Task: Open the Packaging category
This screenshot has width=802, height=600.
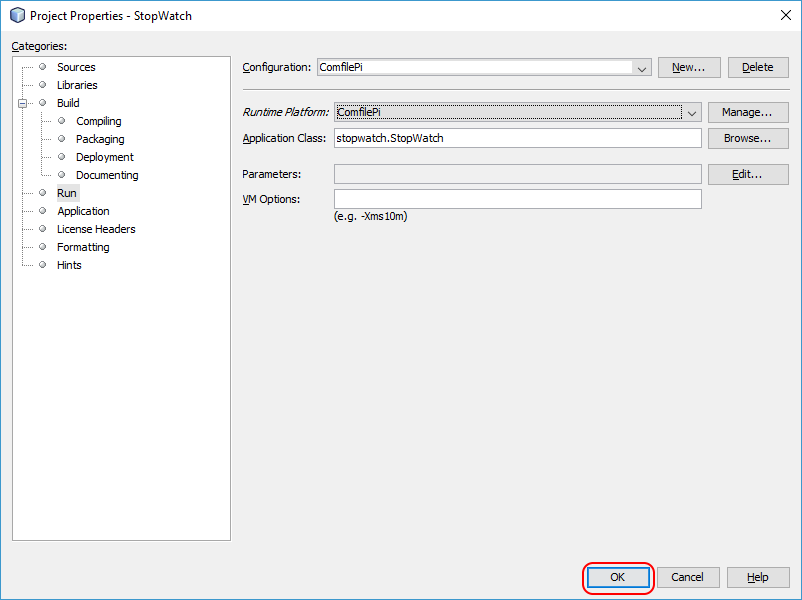Action: [100, 139]
